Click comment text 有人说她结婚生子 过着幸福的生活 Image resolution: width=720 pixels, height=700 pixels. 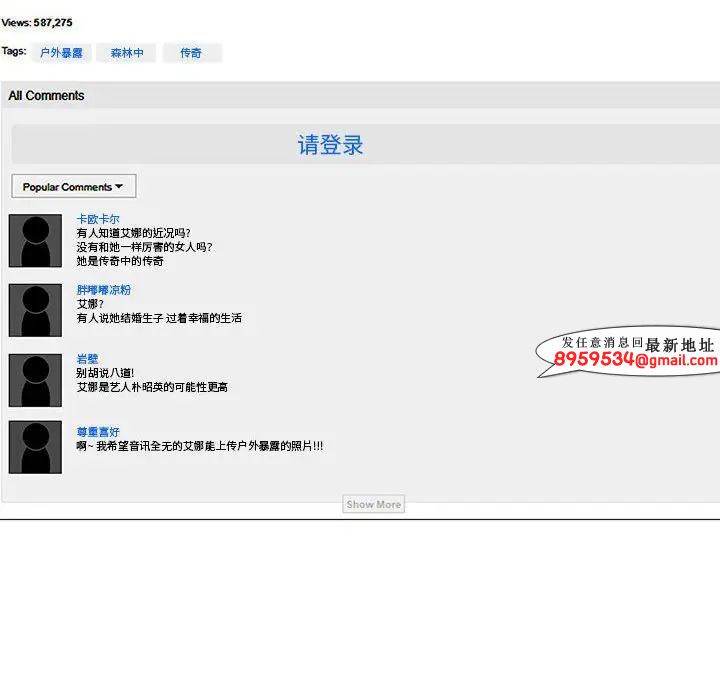(x=159, y=318)
